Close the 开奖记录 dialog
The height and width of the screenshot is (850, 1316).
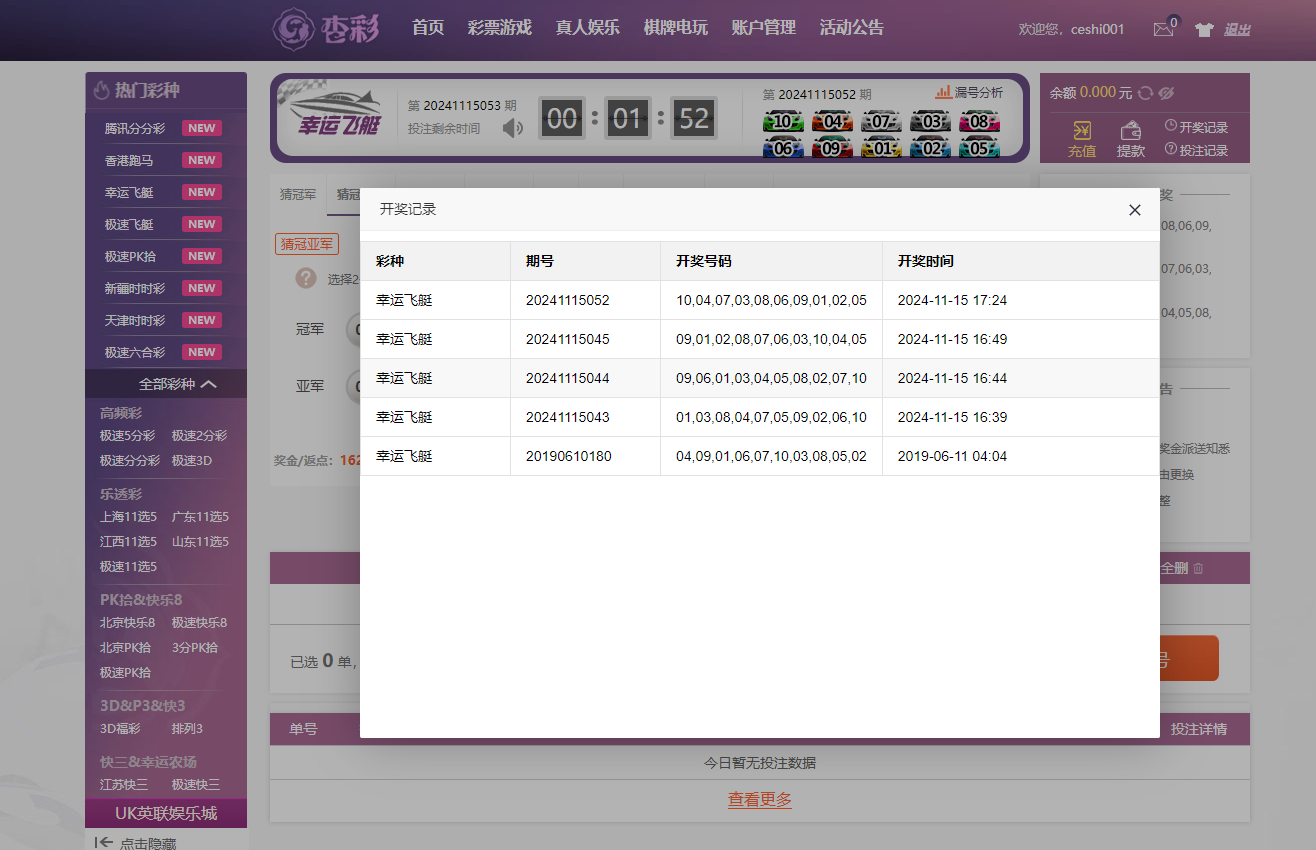click(1134, 210)
